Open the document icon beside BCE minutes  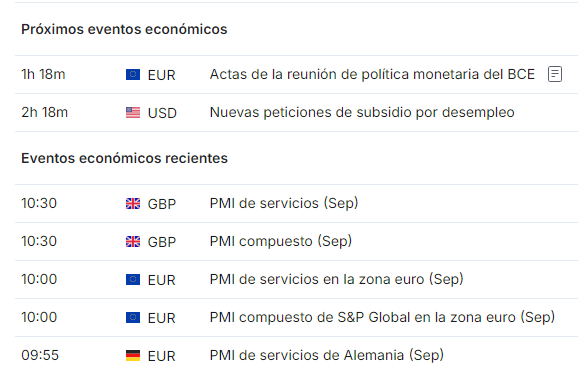coord(554,74)
